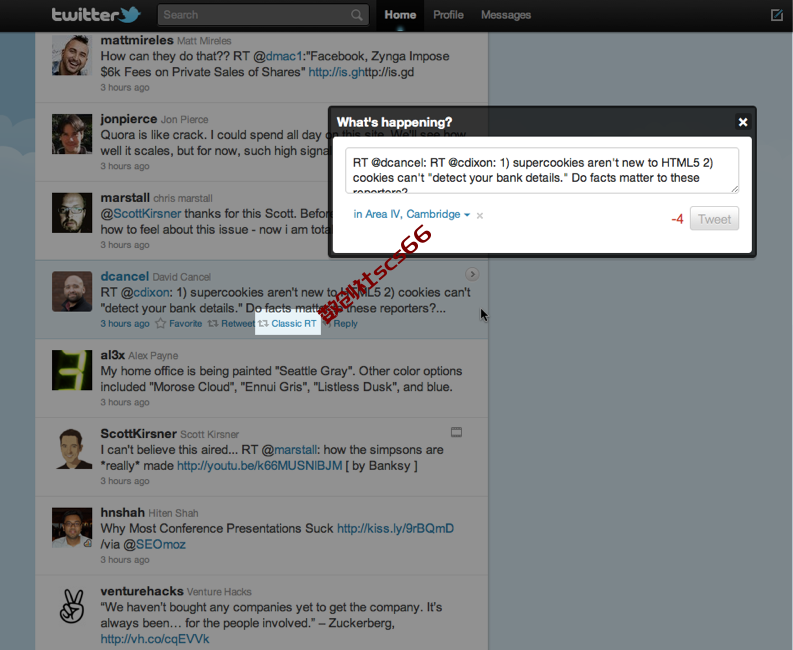Open the hnshah username link
Viewport: 793px width, 650px height.
(x=122, y=513)
